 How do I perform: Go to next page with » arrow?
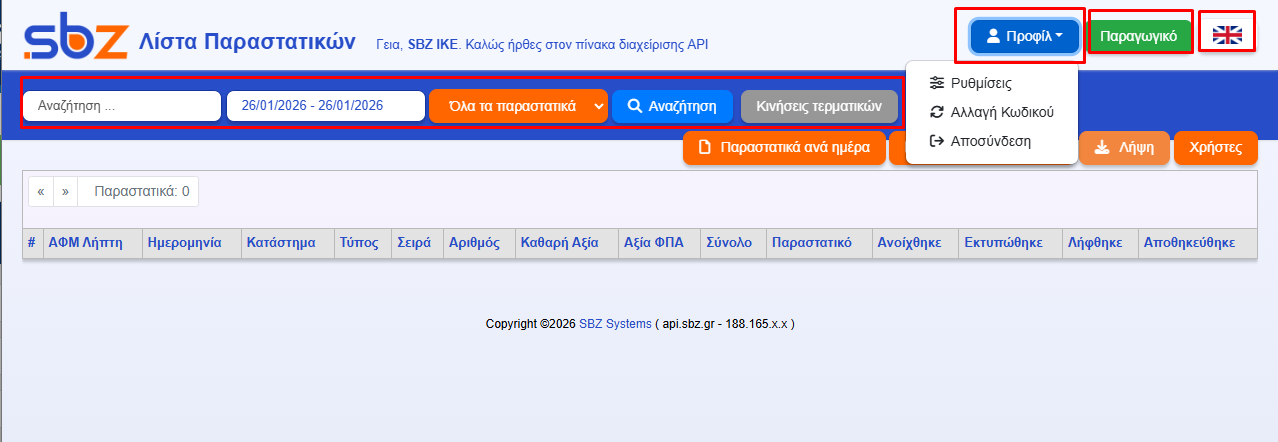[65, 191]
